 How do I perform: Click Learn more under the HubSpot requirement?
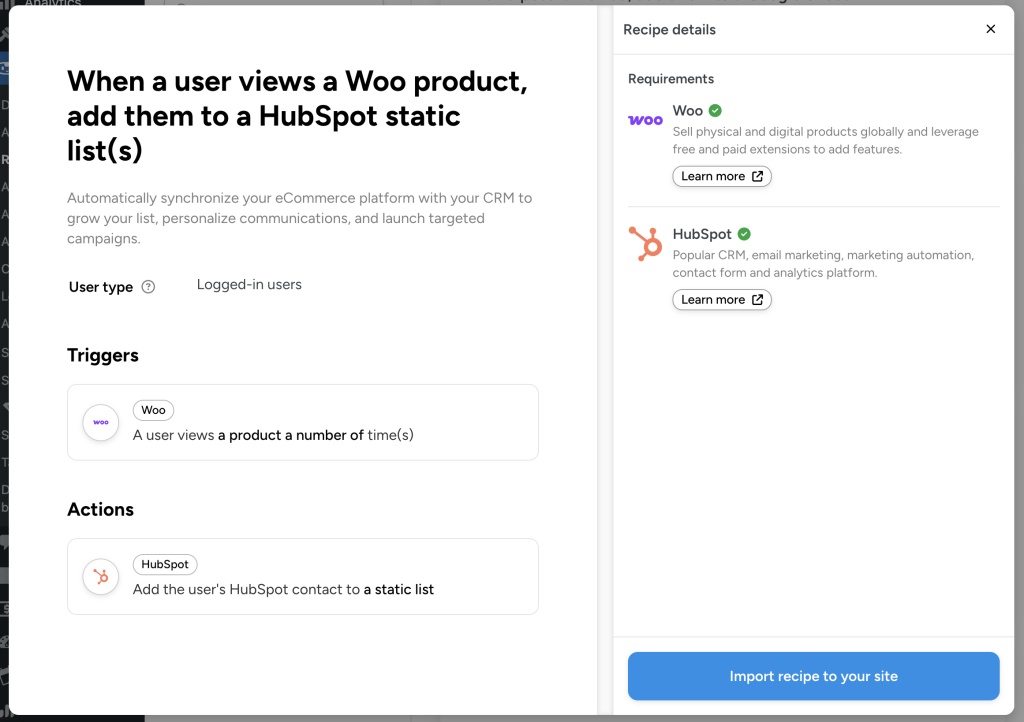(x=722, y=299)
